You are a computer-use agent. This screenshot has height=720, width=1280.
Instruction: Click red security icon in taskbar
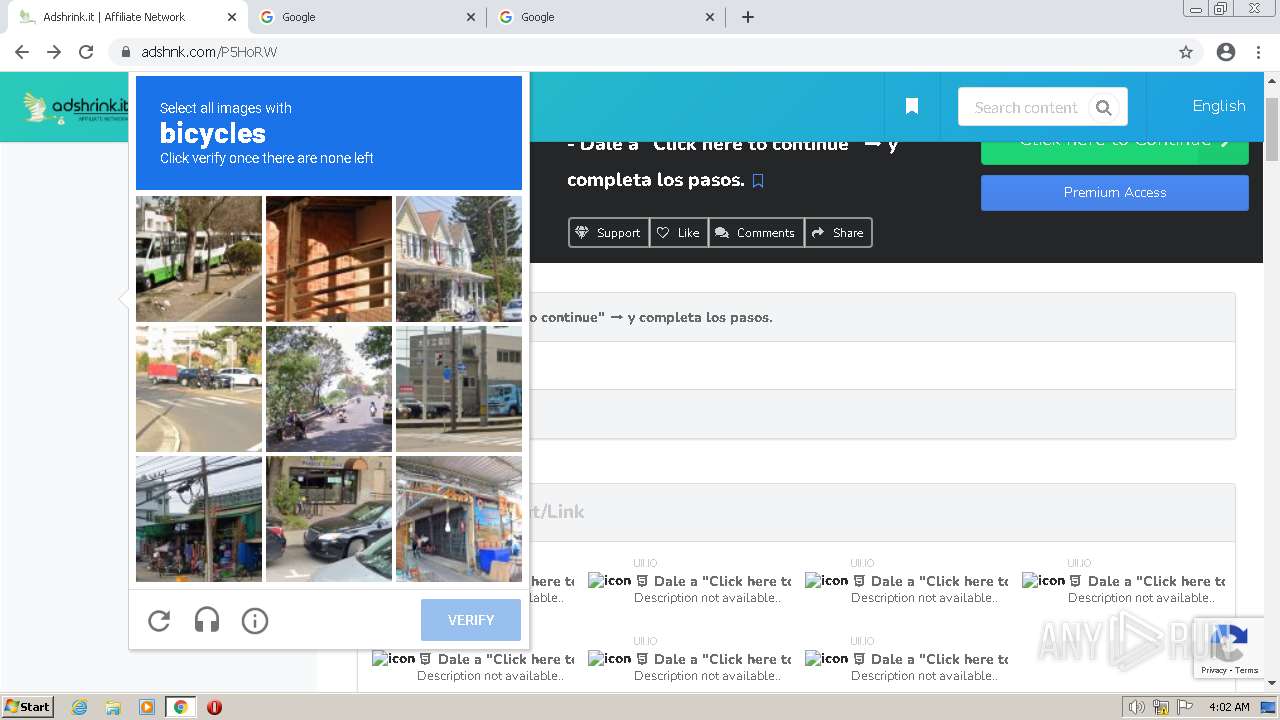214,707
